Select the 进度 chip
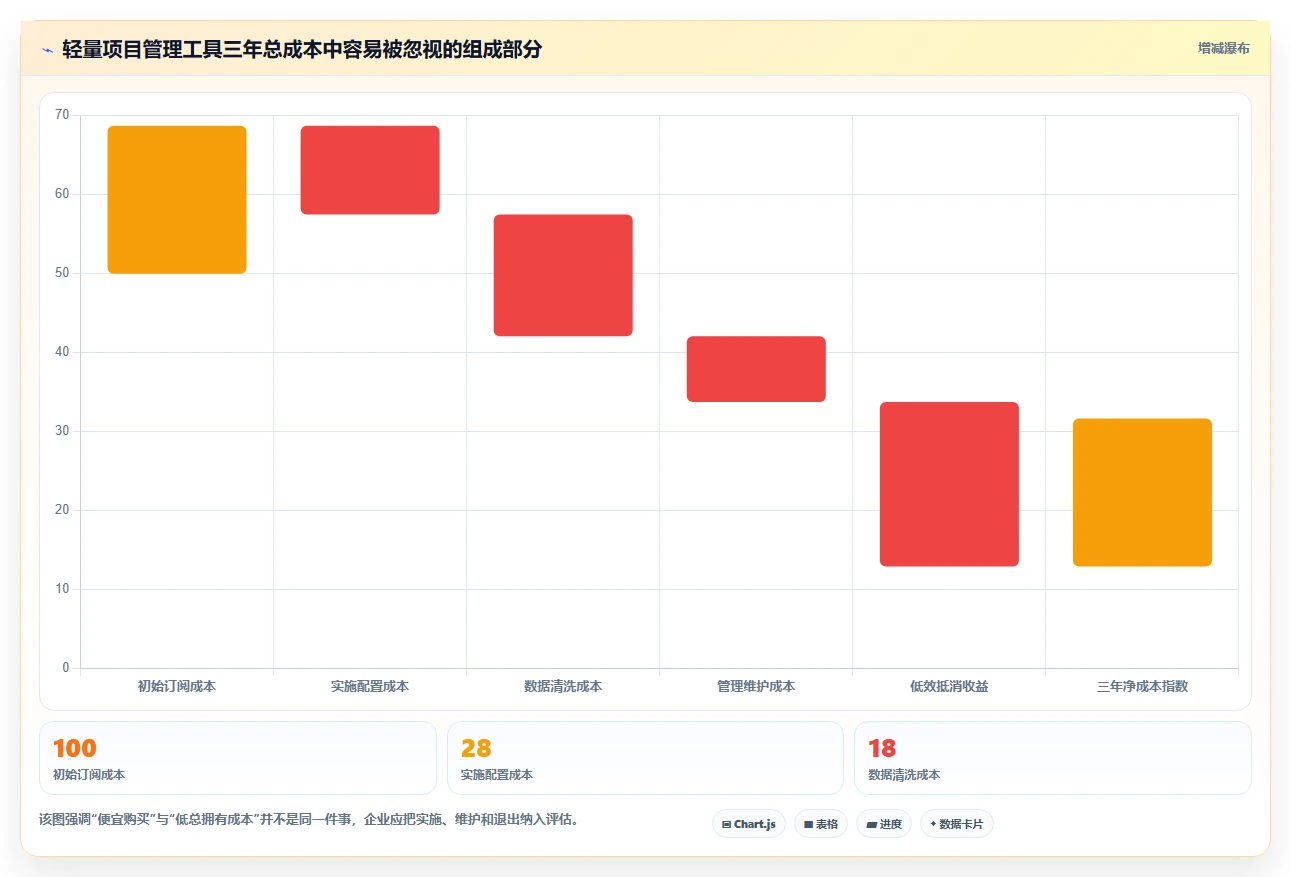Screen dimensions: 1291x877 coord(884,824)
